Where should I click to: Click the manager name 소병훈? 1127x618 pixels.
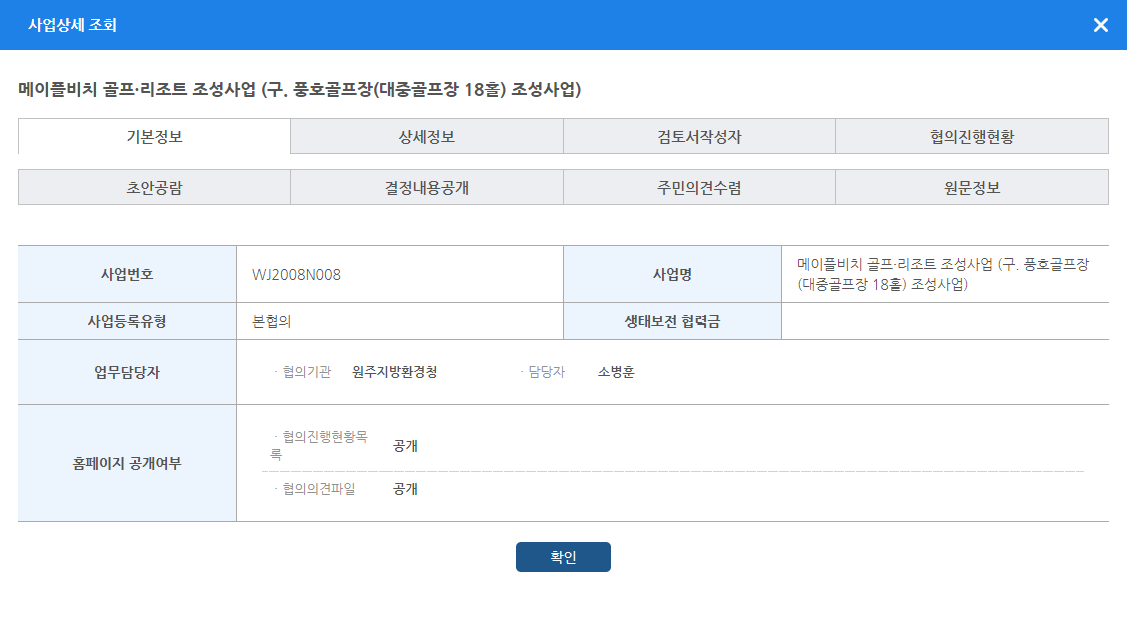616,372
